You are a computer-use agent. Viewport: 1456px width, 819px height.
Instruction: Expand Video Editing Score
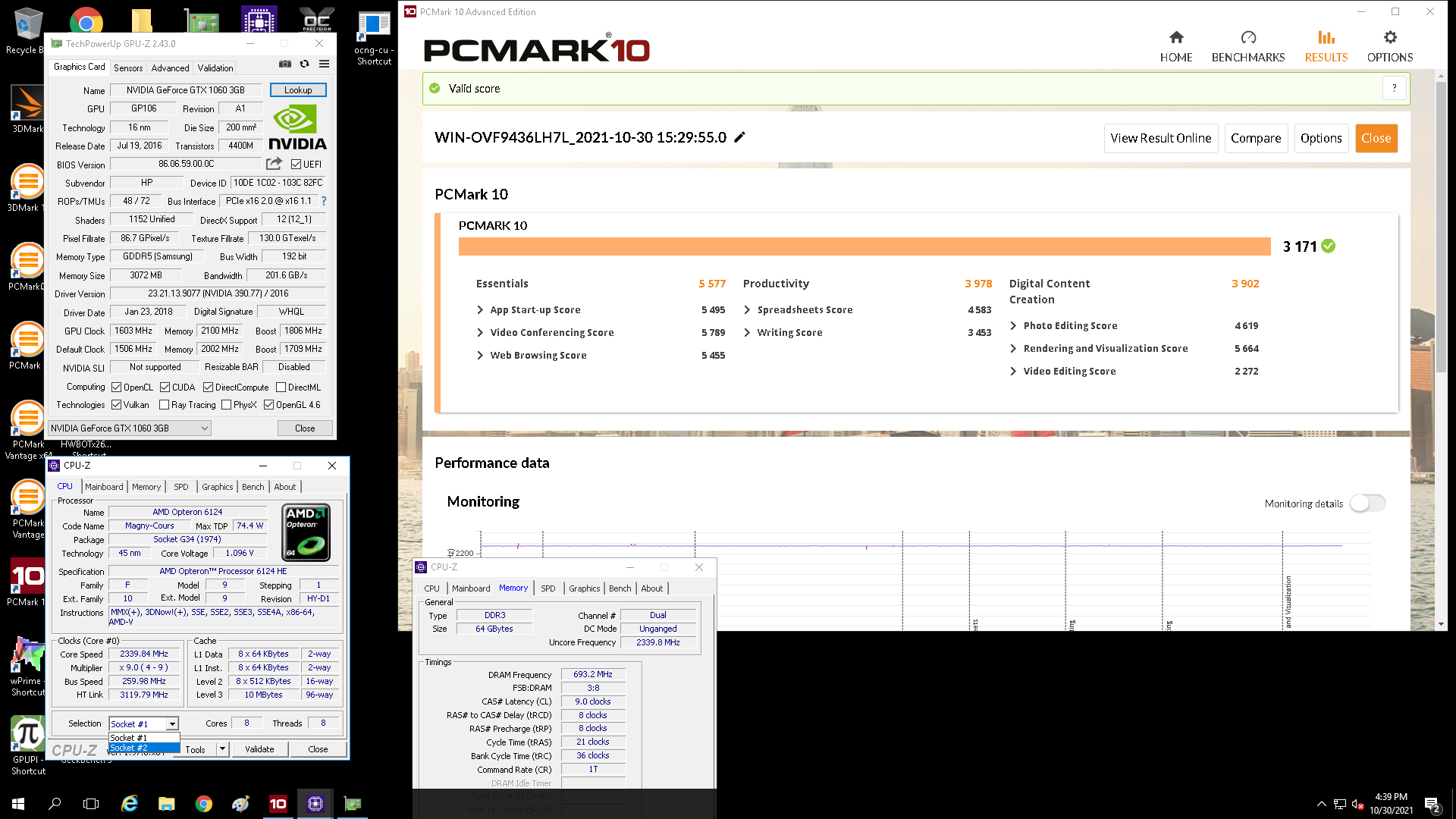[x=1013, y=371]
